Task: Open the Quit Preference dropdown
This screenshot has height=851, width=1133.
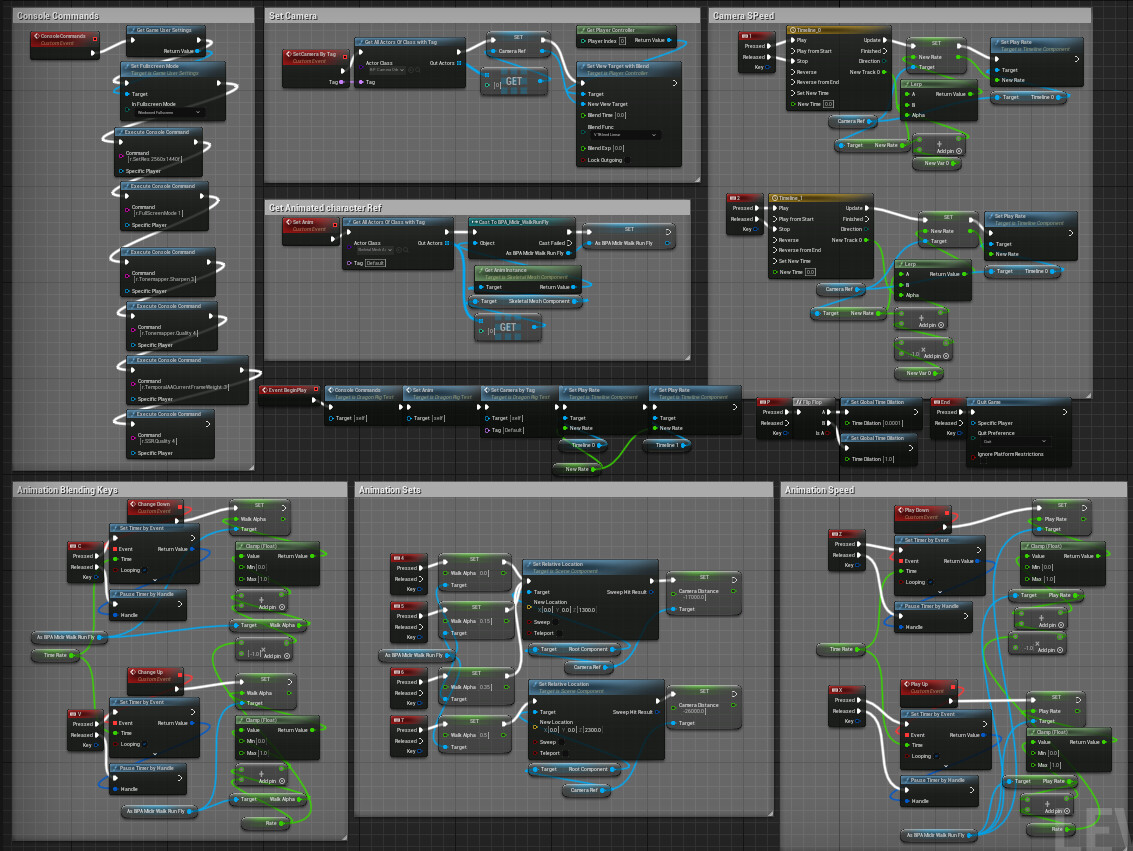Action: click(1014, 441)
